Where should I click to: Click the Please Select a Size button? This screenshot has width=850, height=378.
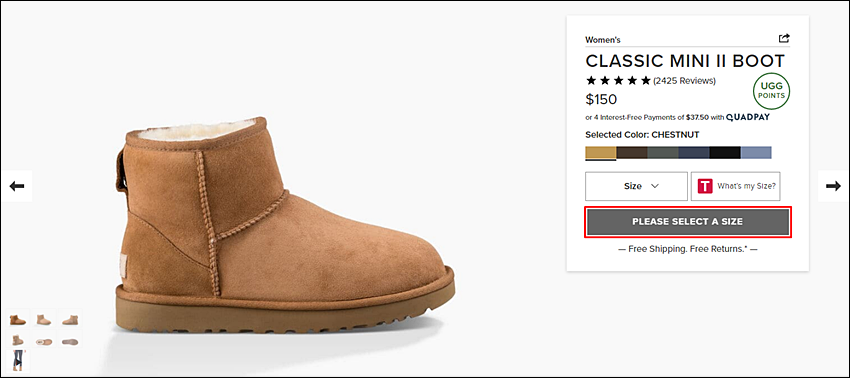tap(687, 222)
